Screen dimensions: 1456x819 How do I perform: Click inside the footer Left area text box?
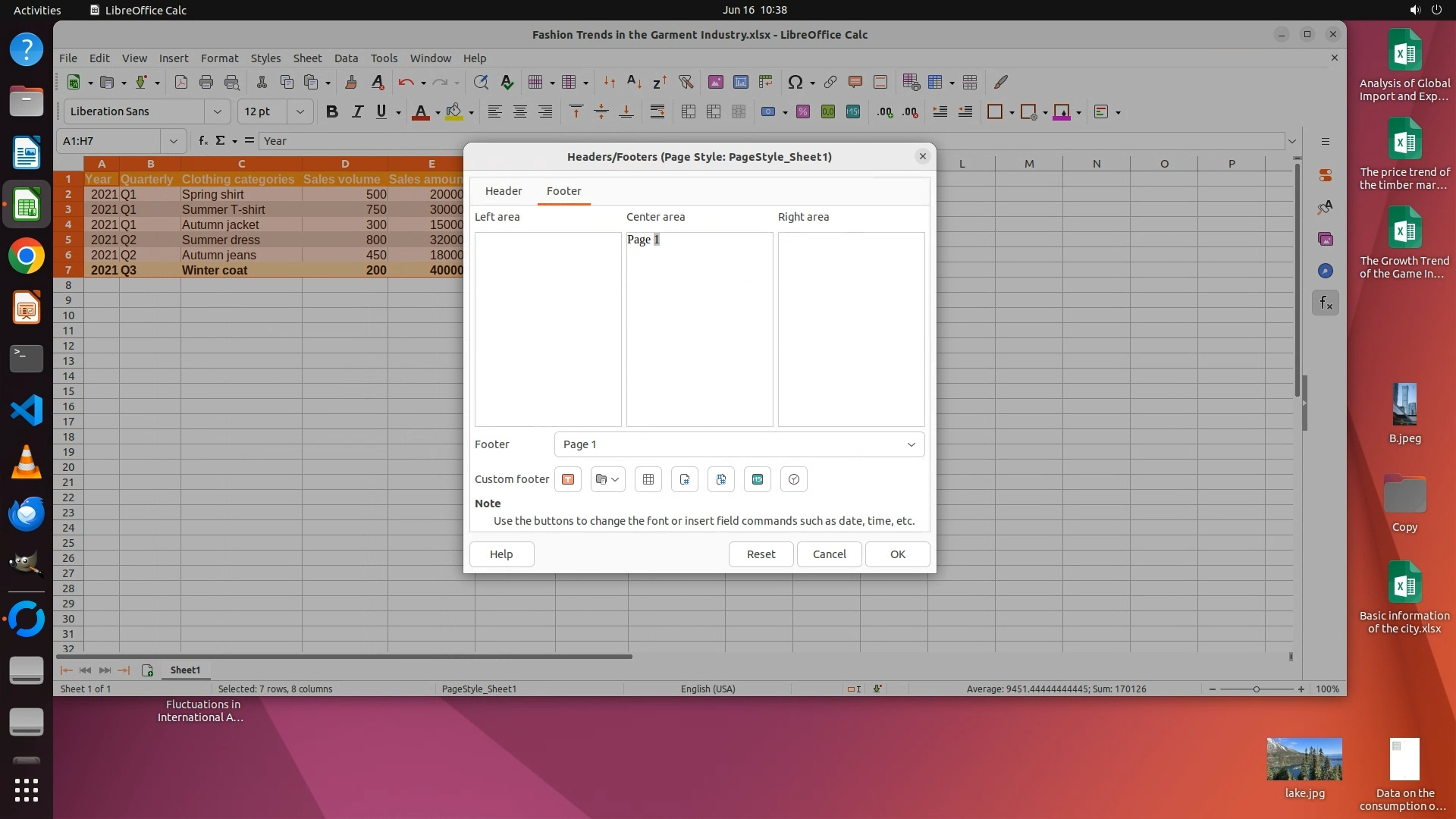(x=548, y=329)
